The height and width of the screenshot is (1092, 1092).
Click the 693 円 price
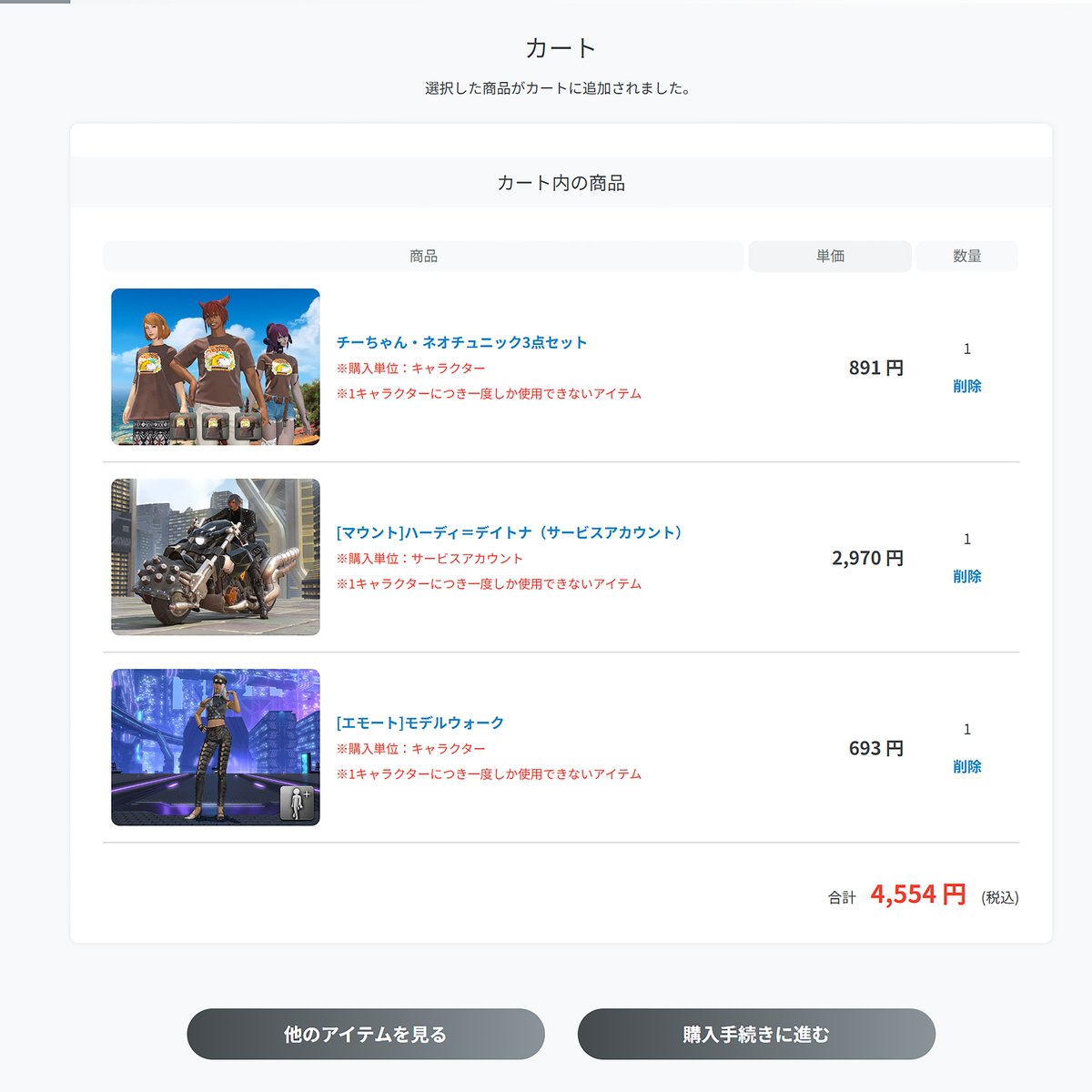[x=876, y=748]
